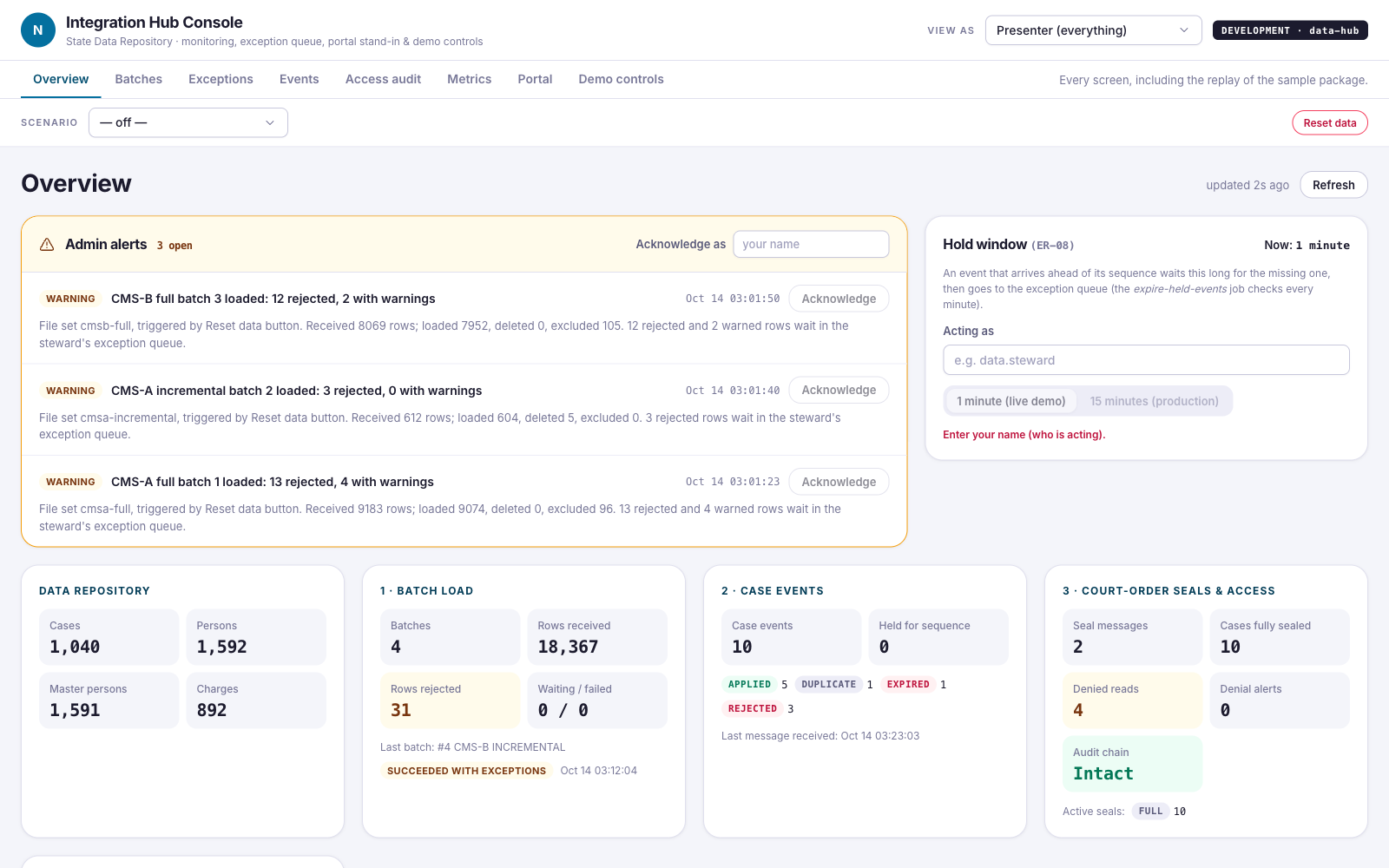Open the Demo controls tab
The width and height of the screenshot is (1389, 868).
pyautogui.click(x=621, y=79)
